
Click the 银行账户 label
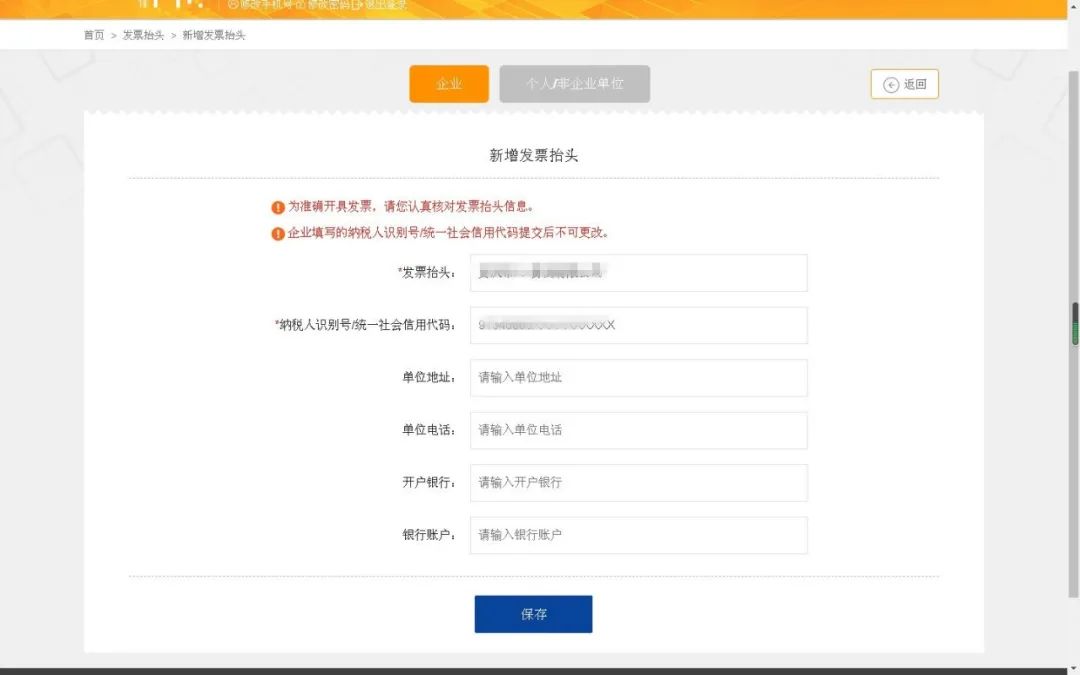point(429,535)
